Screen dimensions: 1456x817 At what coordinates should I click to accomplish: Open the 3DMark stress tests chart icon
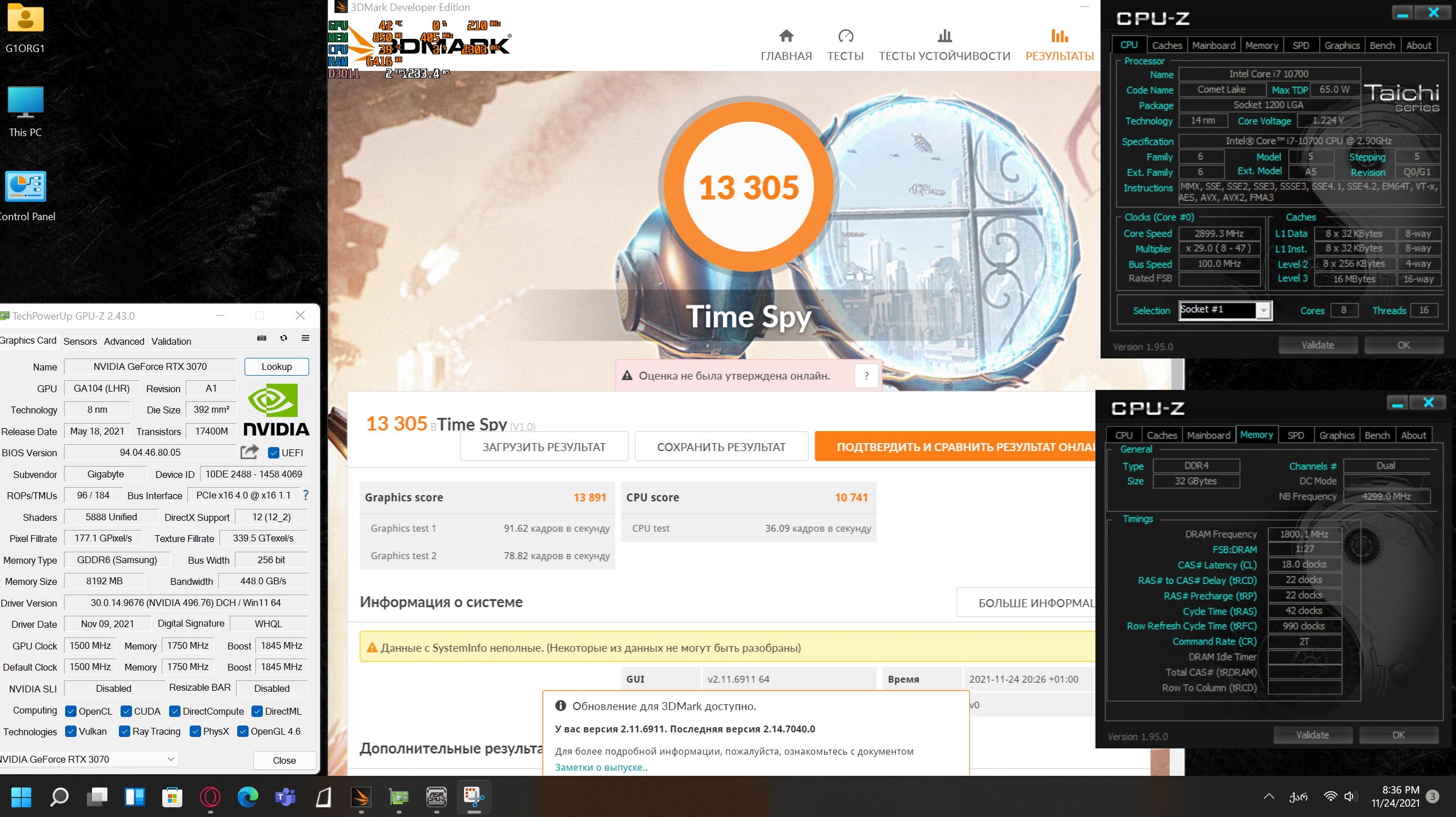pos(944,37)
